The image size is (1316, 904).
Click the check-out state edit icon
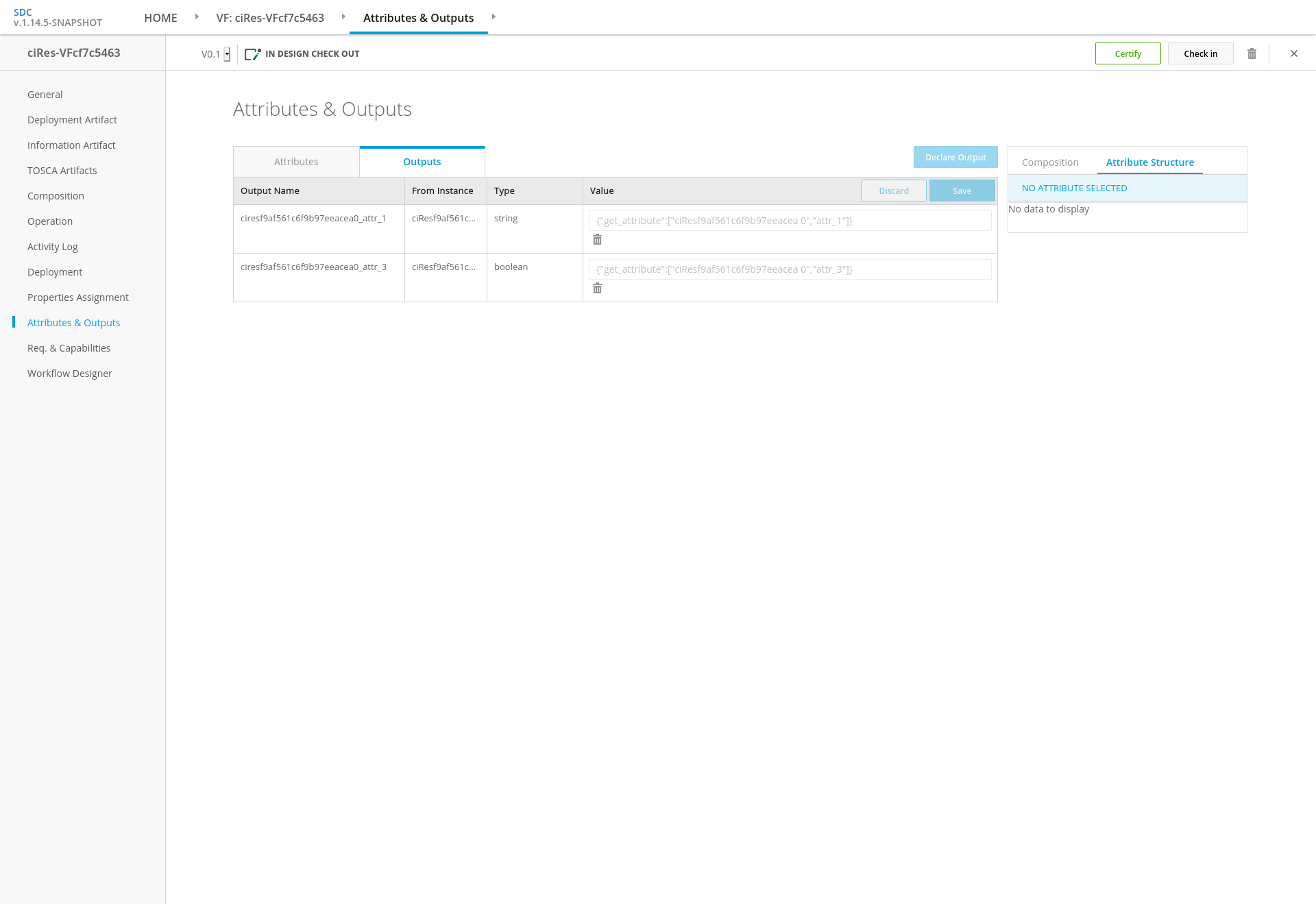point(252,54)
